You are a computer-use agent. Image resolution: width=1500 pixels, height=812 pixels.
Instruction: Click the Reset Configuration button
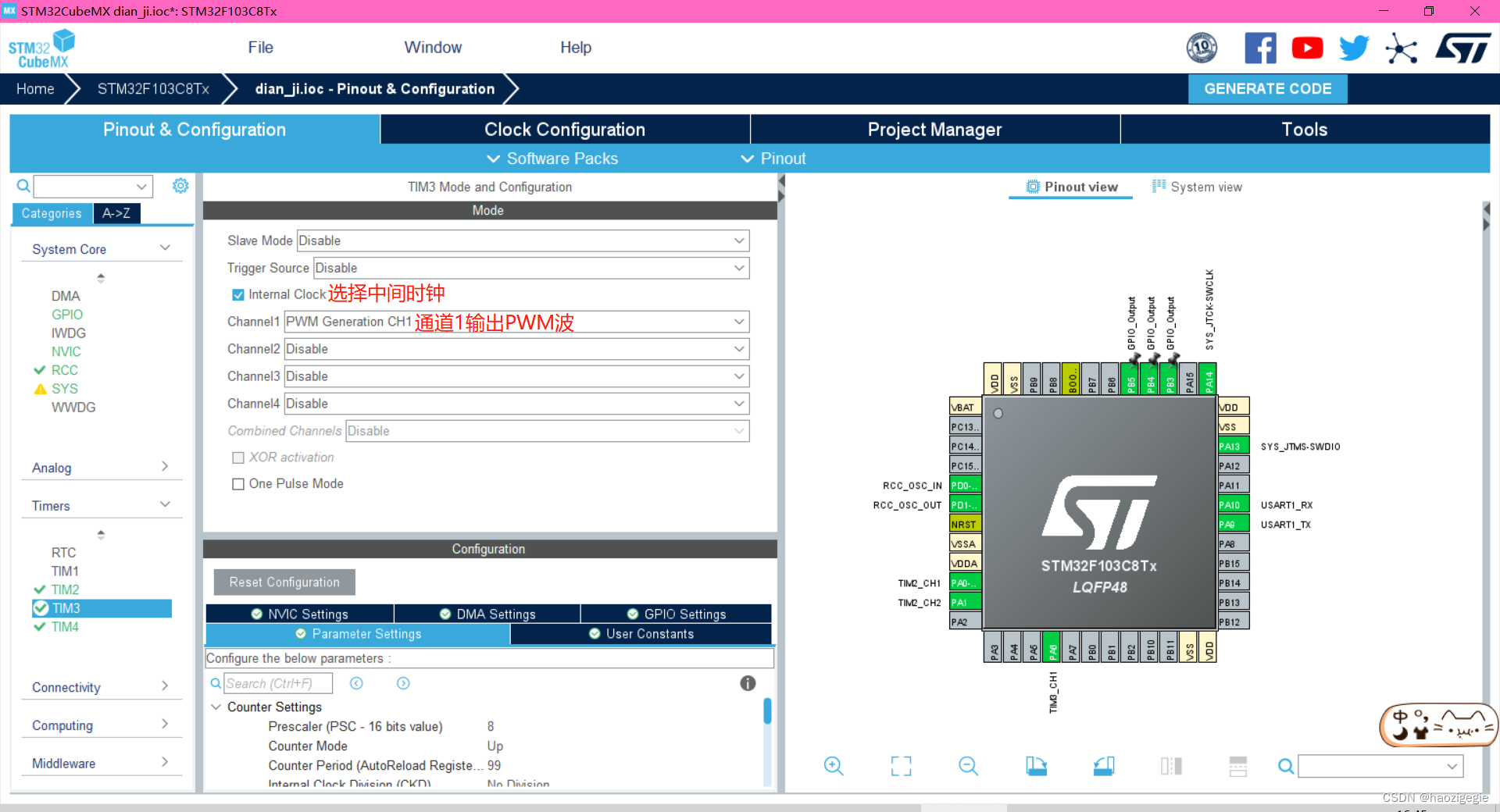[x=284, y=582]
